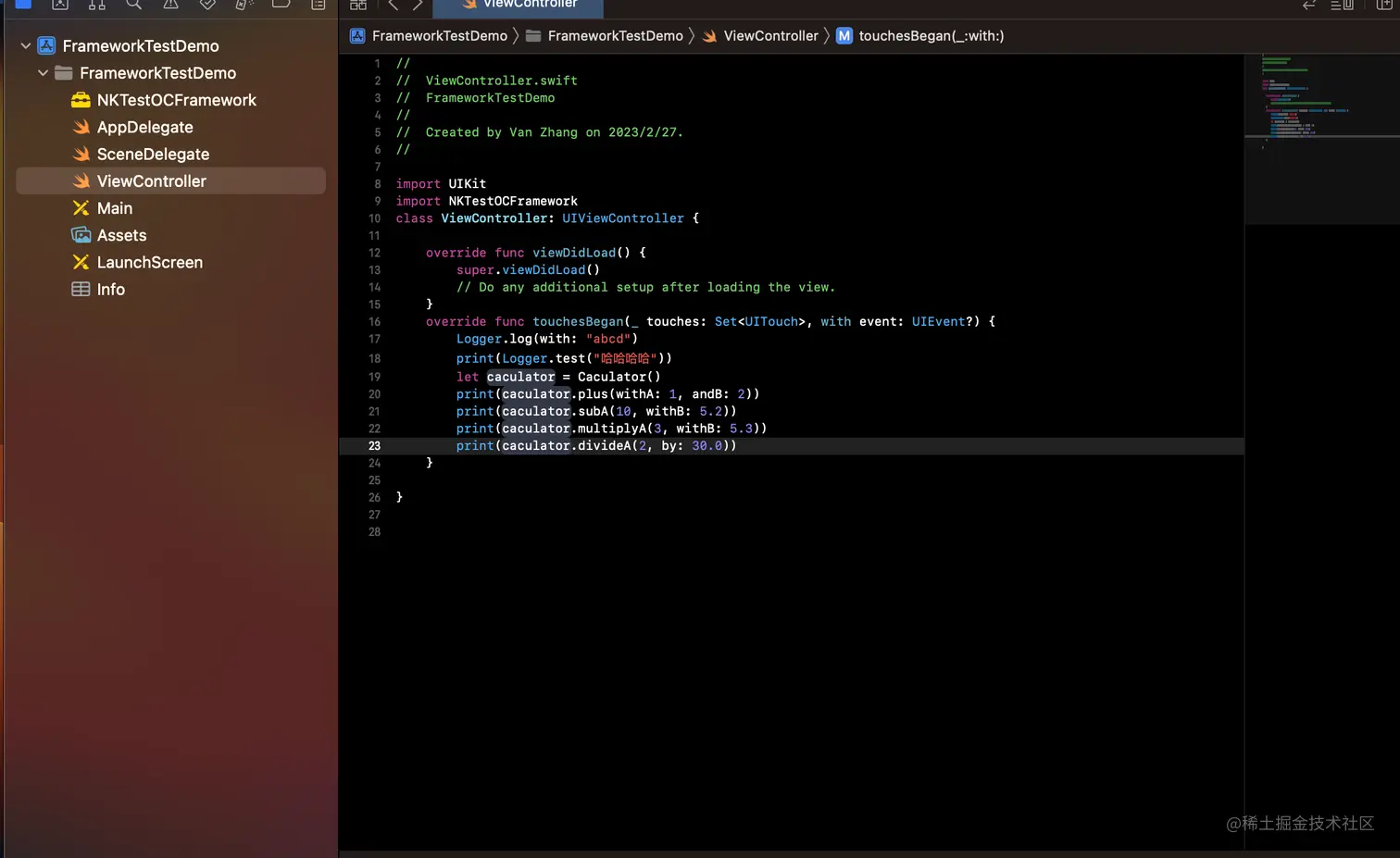Collapse the FrameworkTestDemo folder group

(x=43, y=72)
